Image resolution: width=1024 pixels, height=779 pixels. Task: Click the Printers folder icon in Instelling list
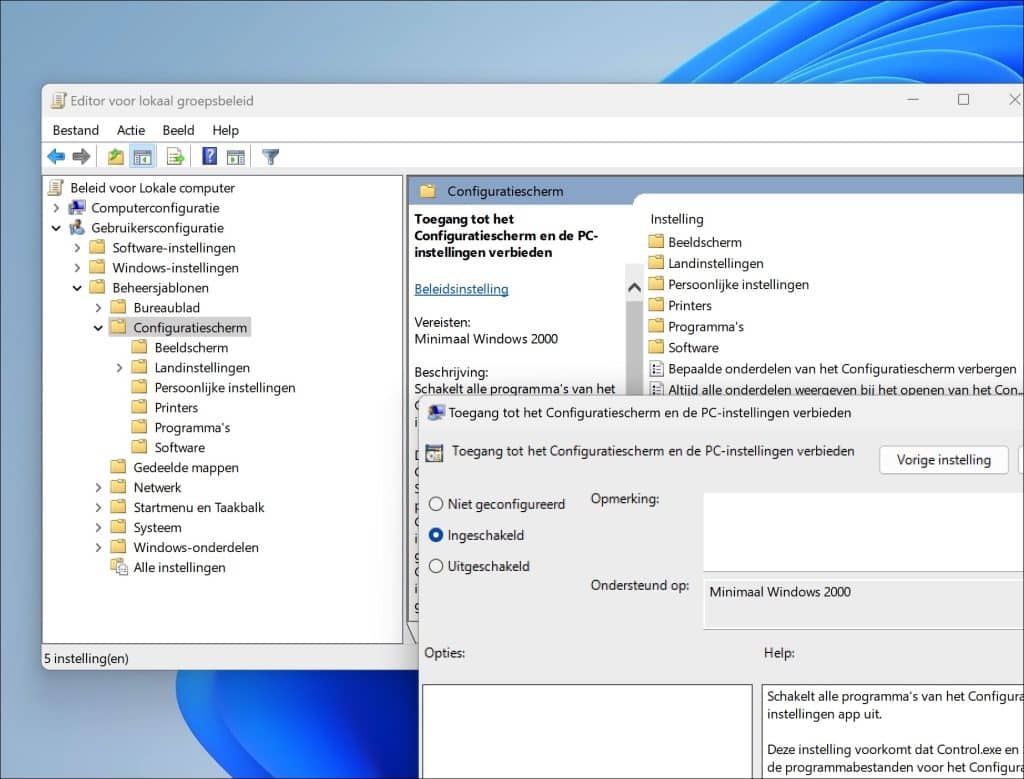click(x=656, y=305)
